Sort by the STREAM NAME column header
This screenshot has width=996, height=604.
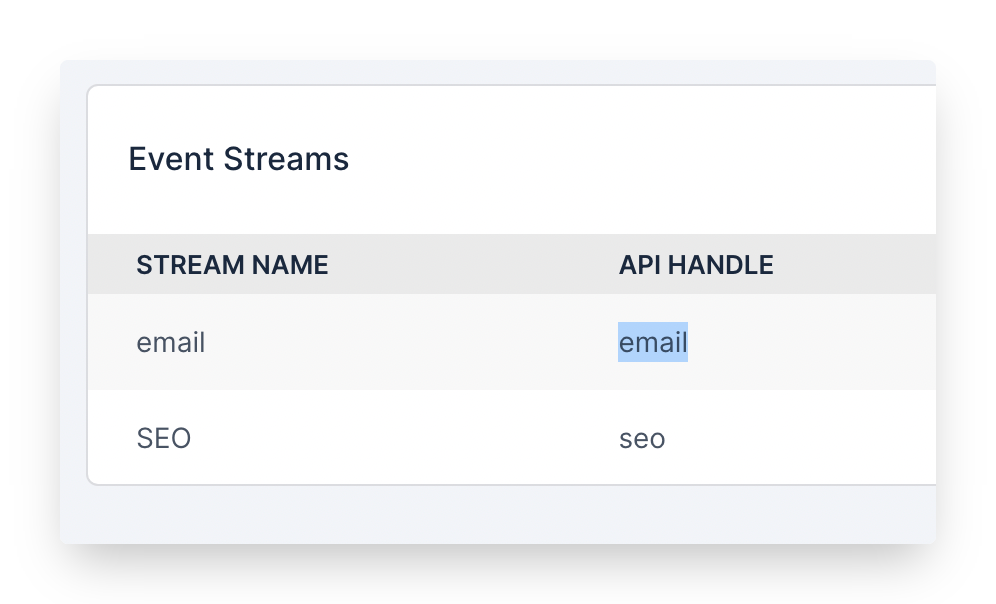click(x=232, y=265)
